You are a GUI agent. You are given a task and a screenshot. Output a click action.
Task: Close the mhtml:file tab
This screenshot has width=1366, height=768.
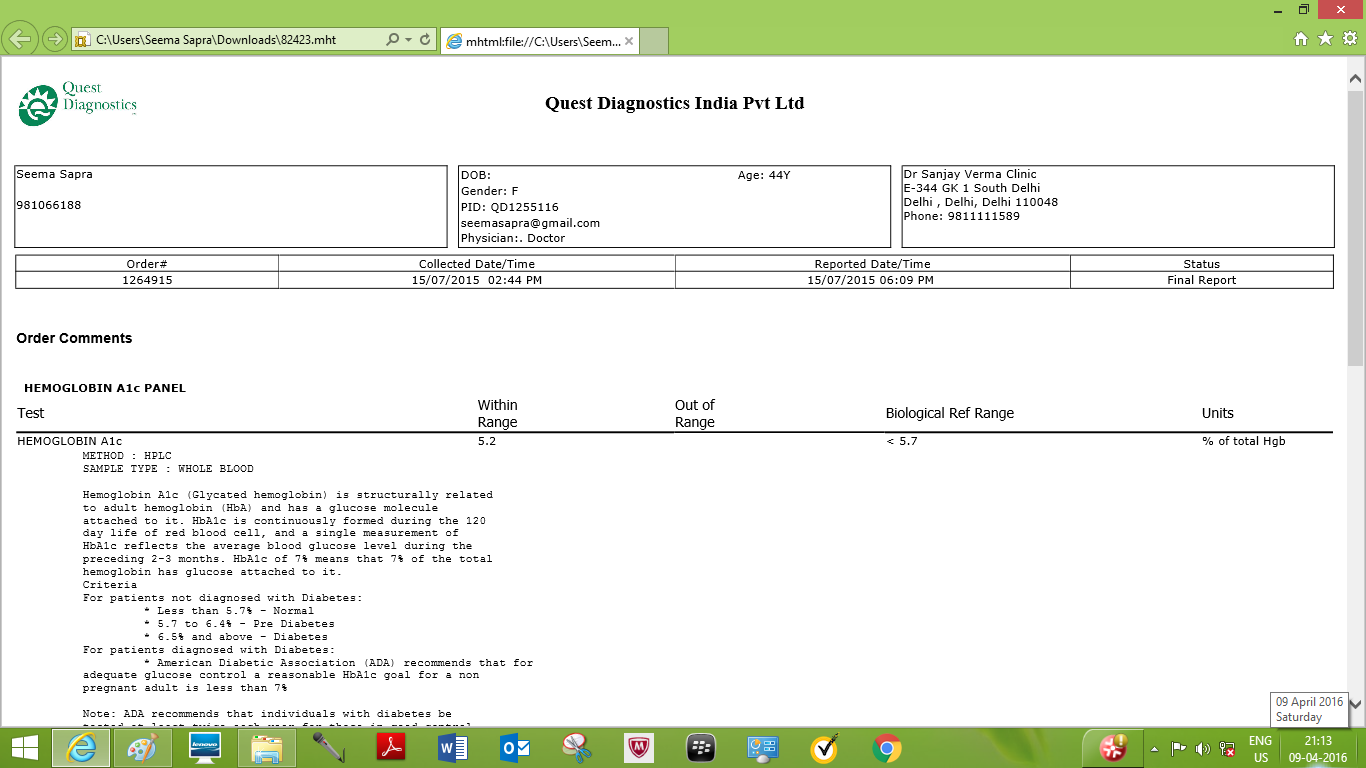(629, 41)
